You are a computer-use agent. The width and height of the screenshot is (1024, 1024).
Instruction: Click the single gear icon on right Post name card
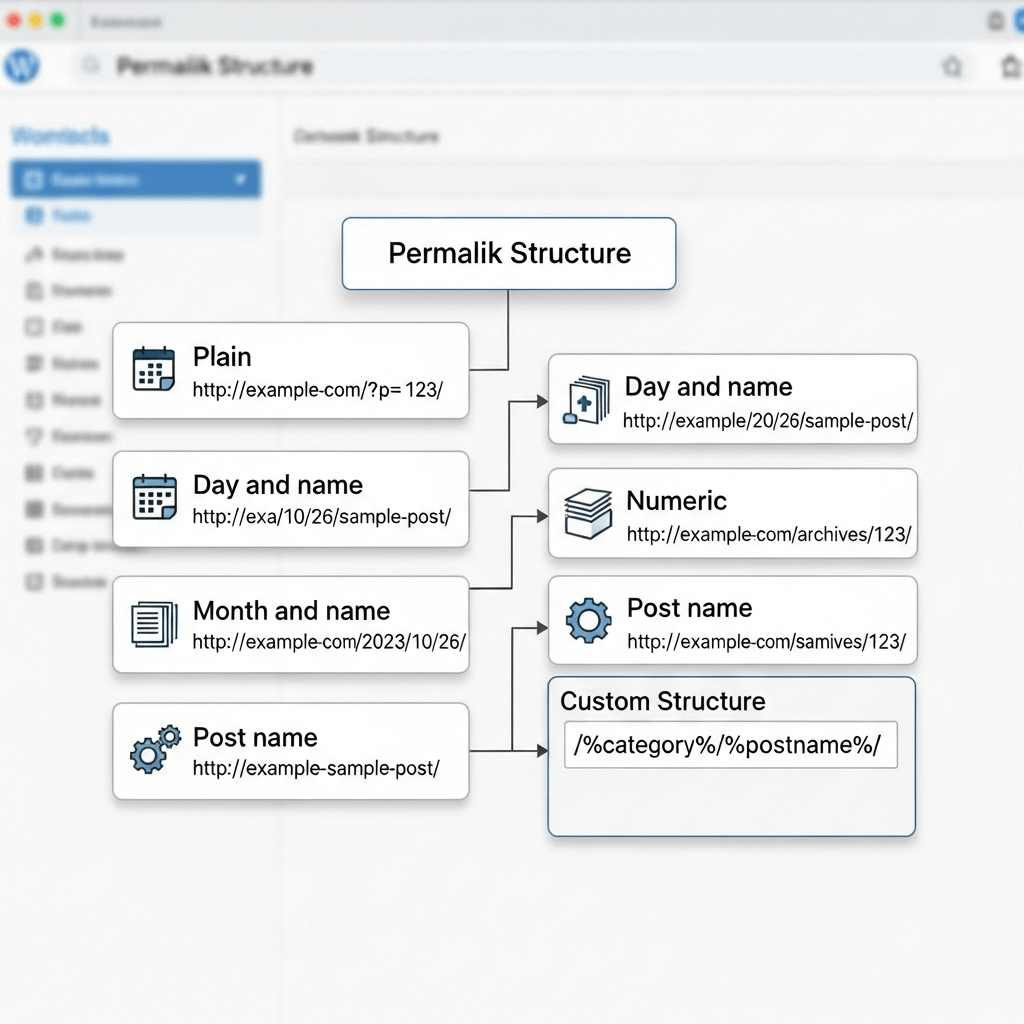(588, 621)
